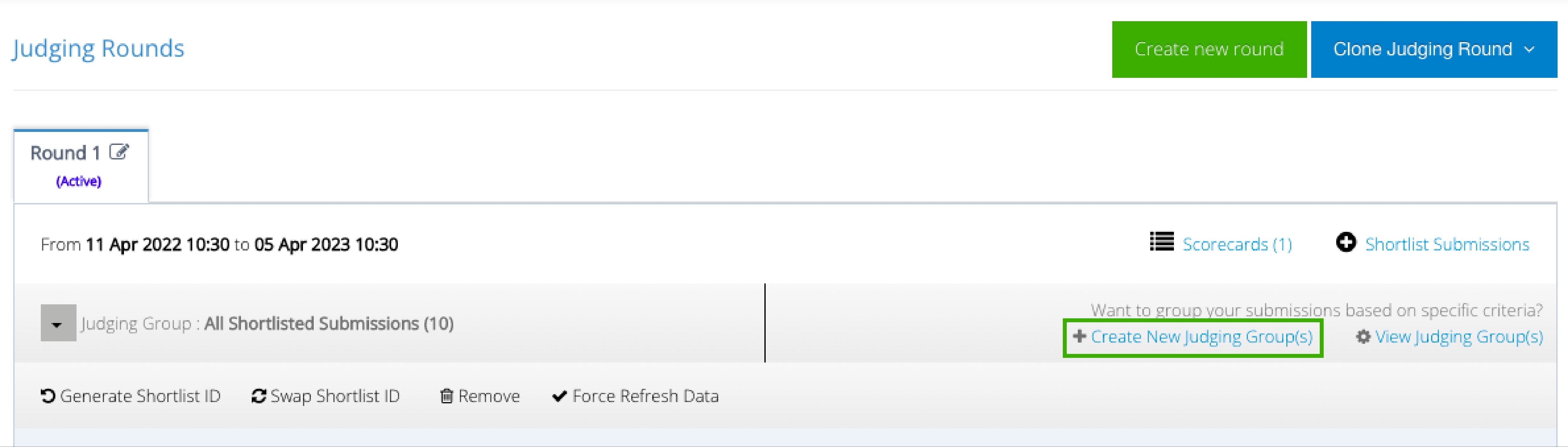
Task: Click the trash icon next to Remove
Action: (x=447, y=396)
